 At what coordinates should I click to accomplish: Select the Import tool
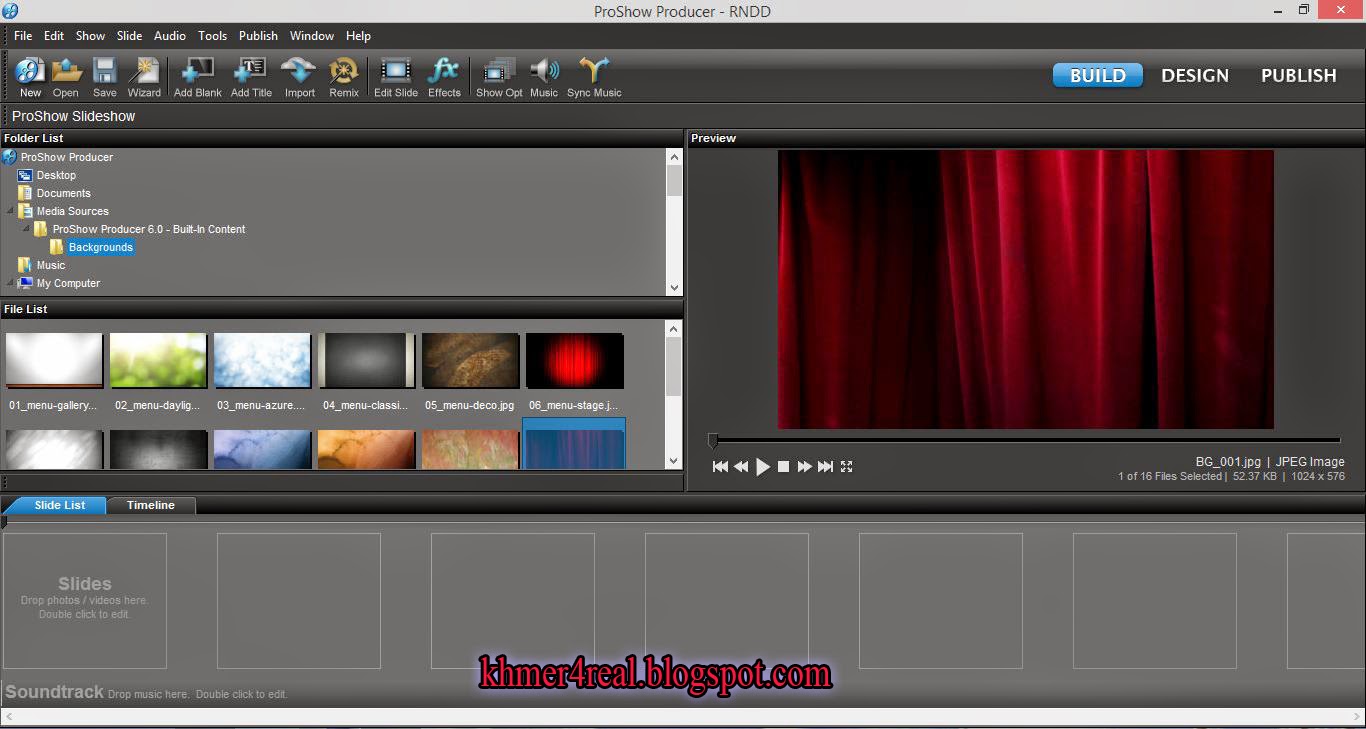click(x=299, y=75)
